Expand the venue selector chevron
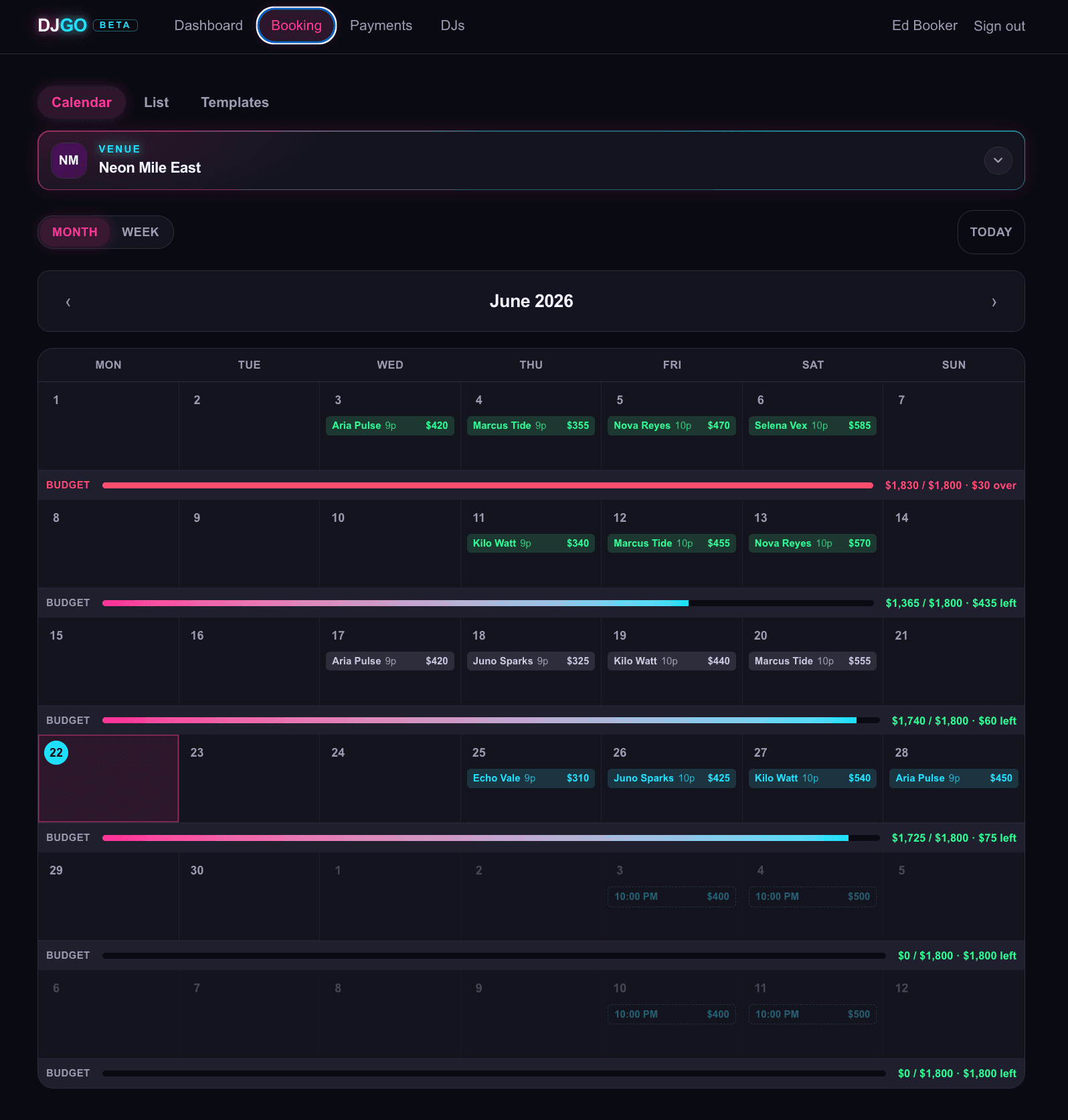Viewport: 1068px width, 1120px height. (998, 161)
